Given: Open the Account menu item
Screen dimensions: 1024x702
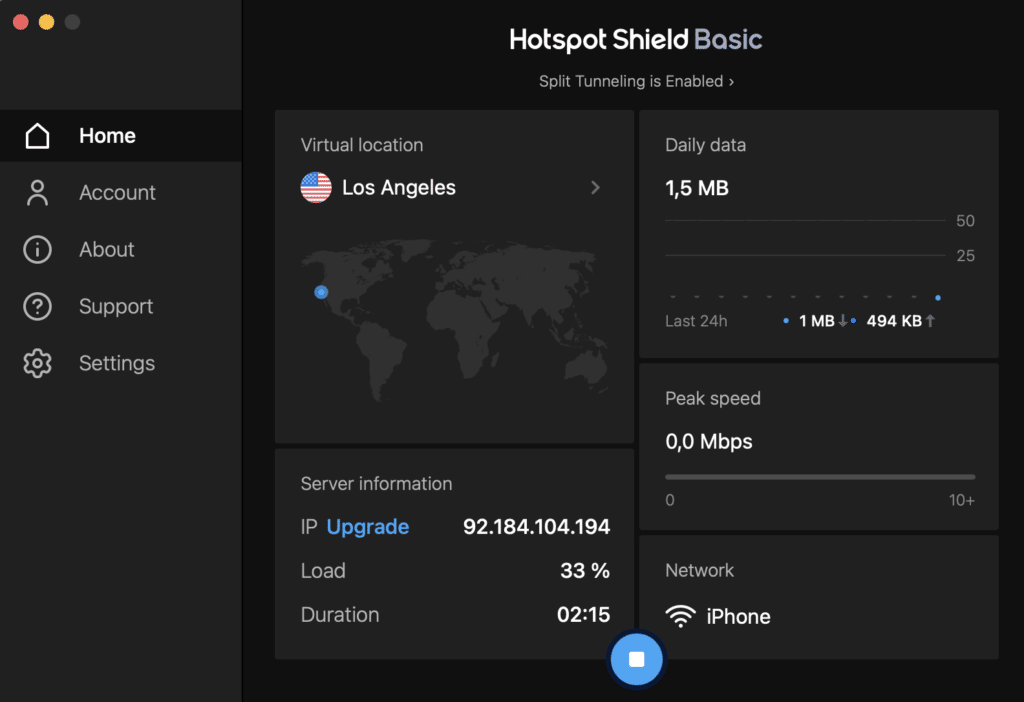Looking at the screenshot, I should click(121, 193).
